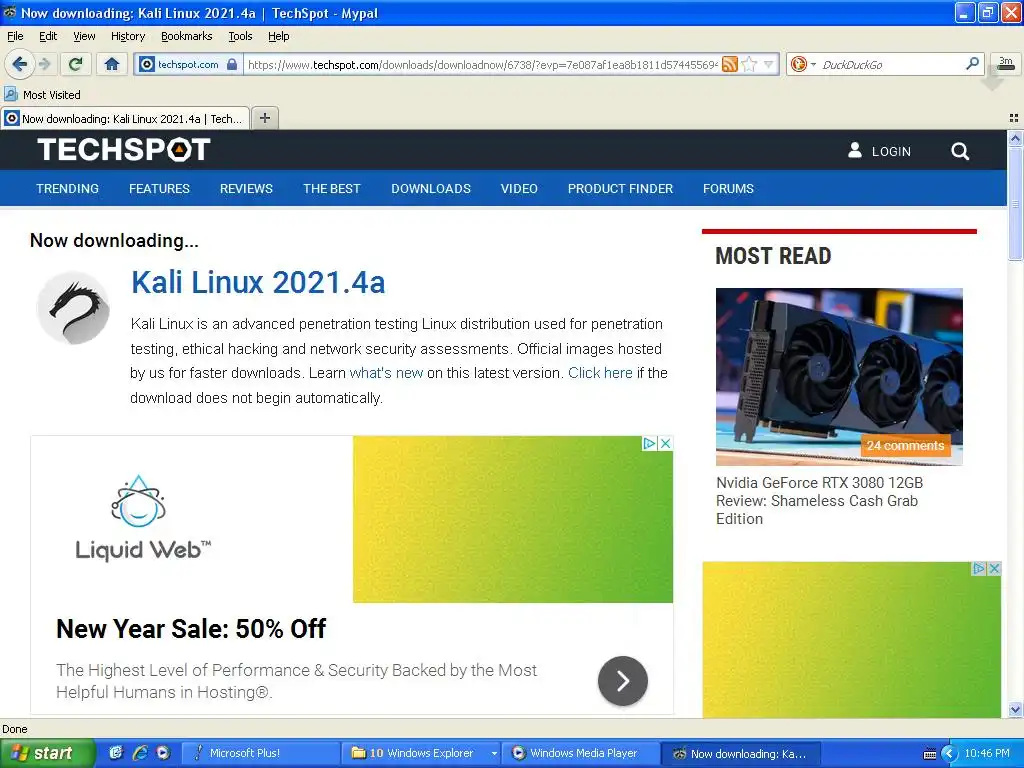Open the RTX 3080 graphics card thumbnail

pyautogui.click(x=839, y=376)
